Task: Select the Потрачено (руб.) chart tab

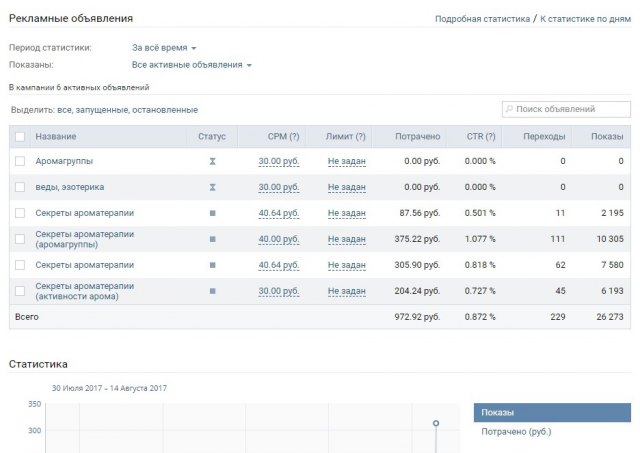Action: 516,432
